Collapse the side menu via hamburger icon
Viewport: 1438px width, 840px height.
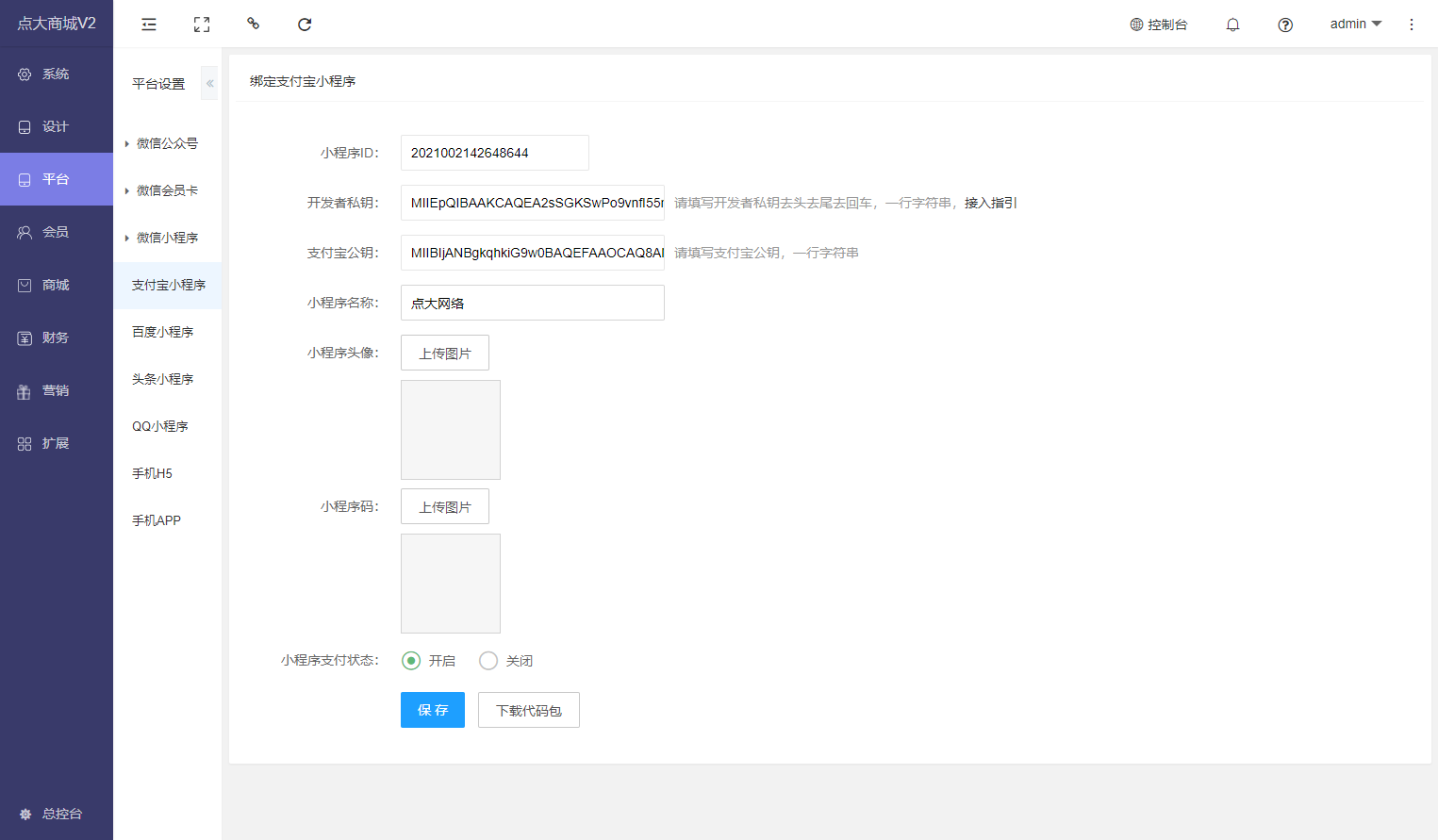coord(149,25)
